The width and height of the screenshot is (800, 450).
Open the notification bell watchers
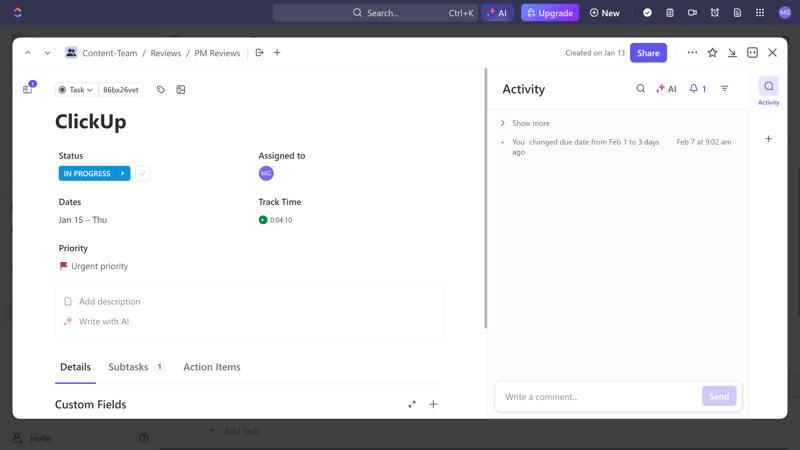click(697, 89)
